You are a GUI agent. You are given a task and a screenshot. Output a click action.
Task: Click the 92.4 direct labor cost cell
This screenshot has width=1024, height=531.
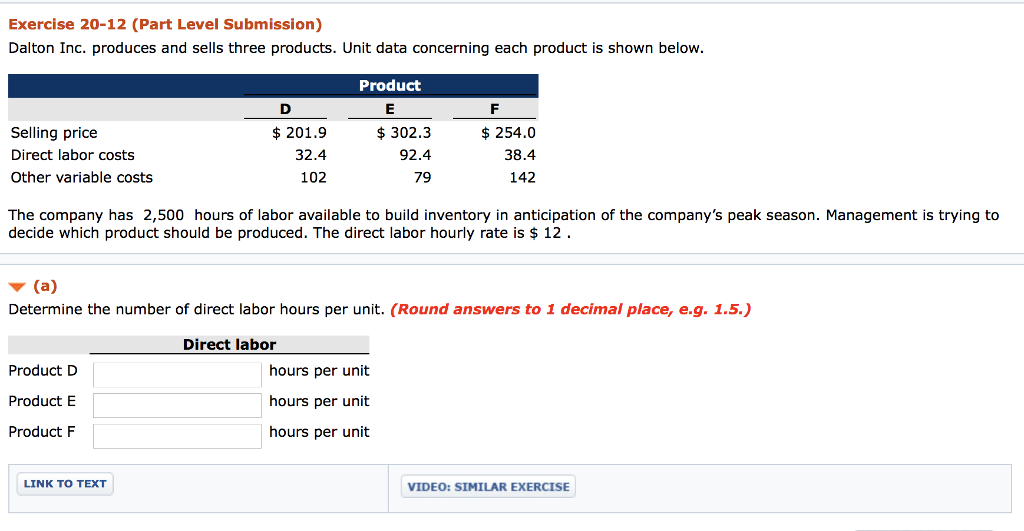pyautogui.click(x=415, y=155)
